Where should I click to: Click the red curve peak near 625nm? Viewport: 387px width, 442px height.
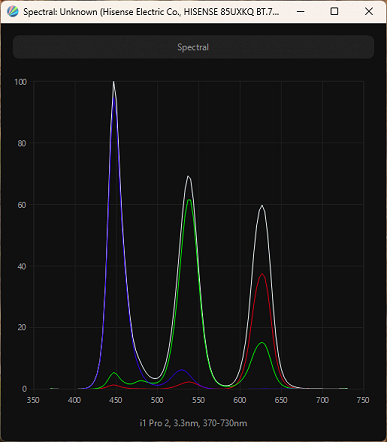pos(263,274)
